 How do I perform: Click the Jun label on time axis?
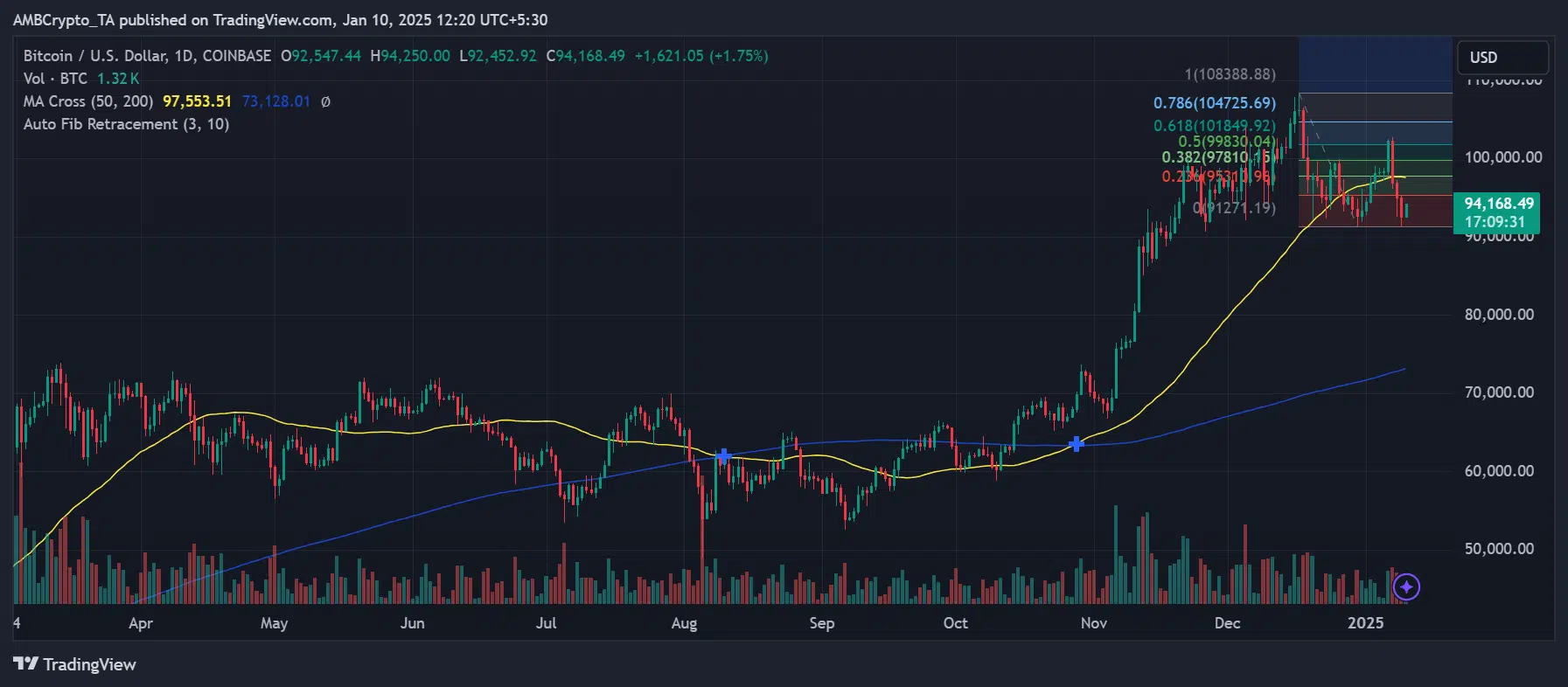(x=412, y=623)
